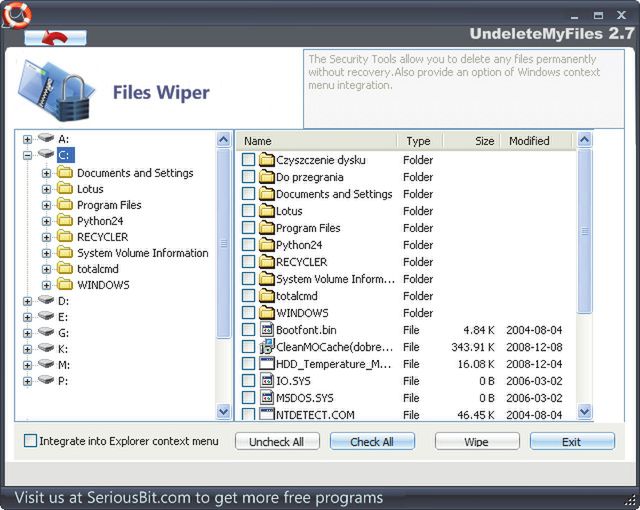The width and height of the screenshot is (640, 510).
Task: Collapse the C: drive node
Action: pyautogui.click(x=27, y=155)
